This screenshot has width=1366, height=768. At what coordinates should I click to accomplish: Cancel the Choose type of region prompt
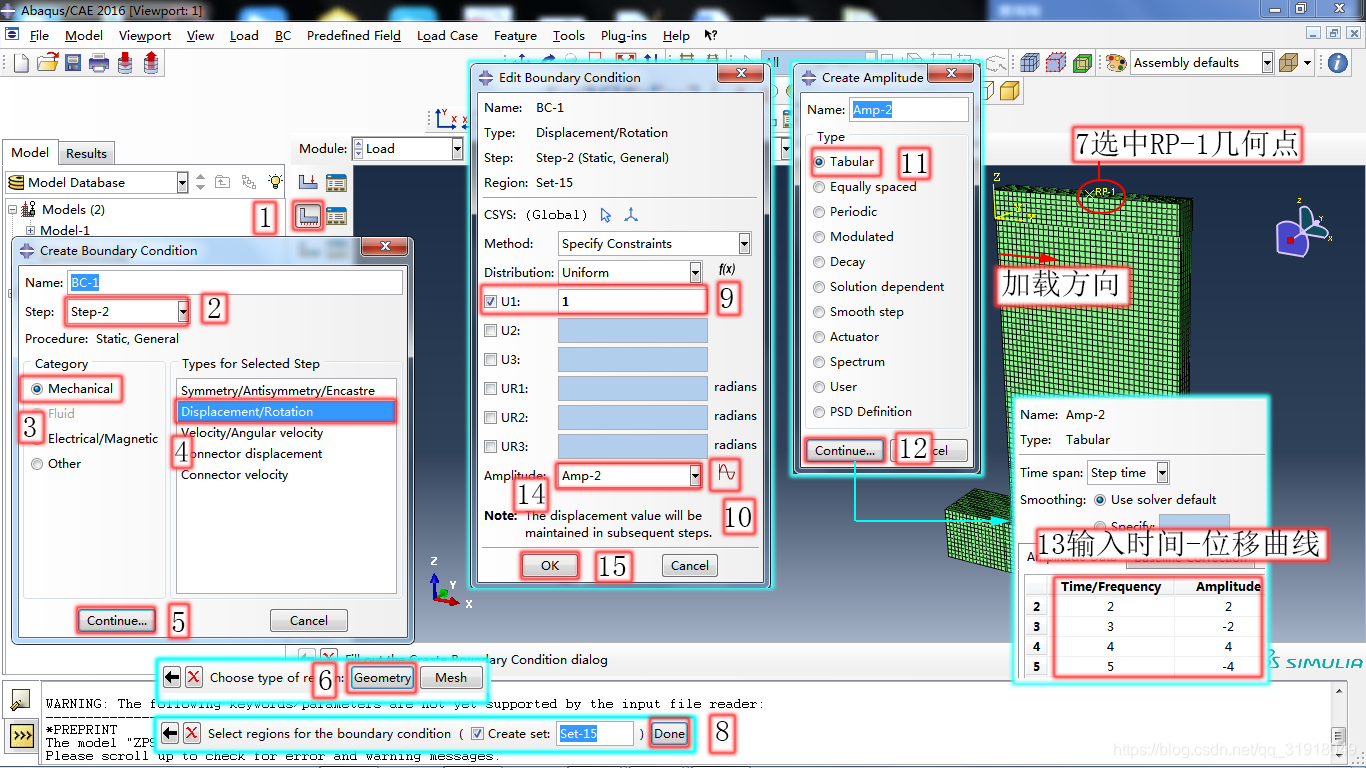coord(194,678)
